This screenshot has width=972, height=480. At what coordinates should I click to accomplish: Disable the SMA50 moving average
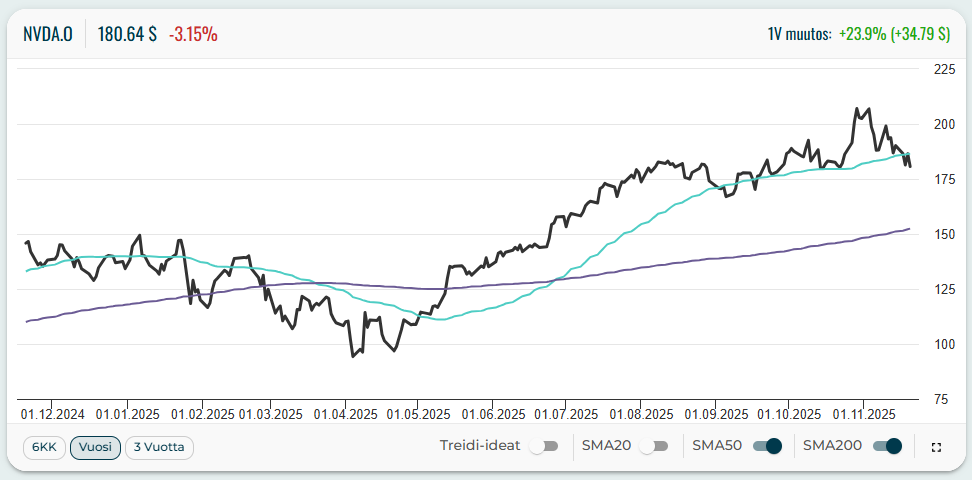click(766, 447)
